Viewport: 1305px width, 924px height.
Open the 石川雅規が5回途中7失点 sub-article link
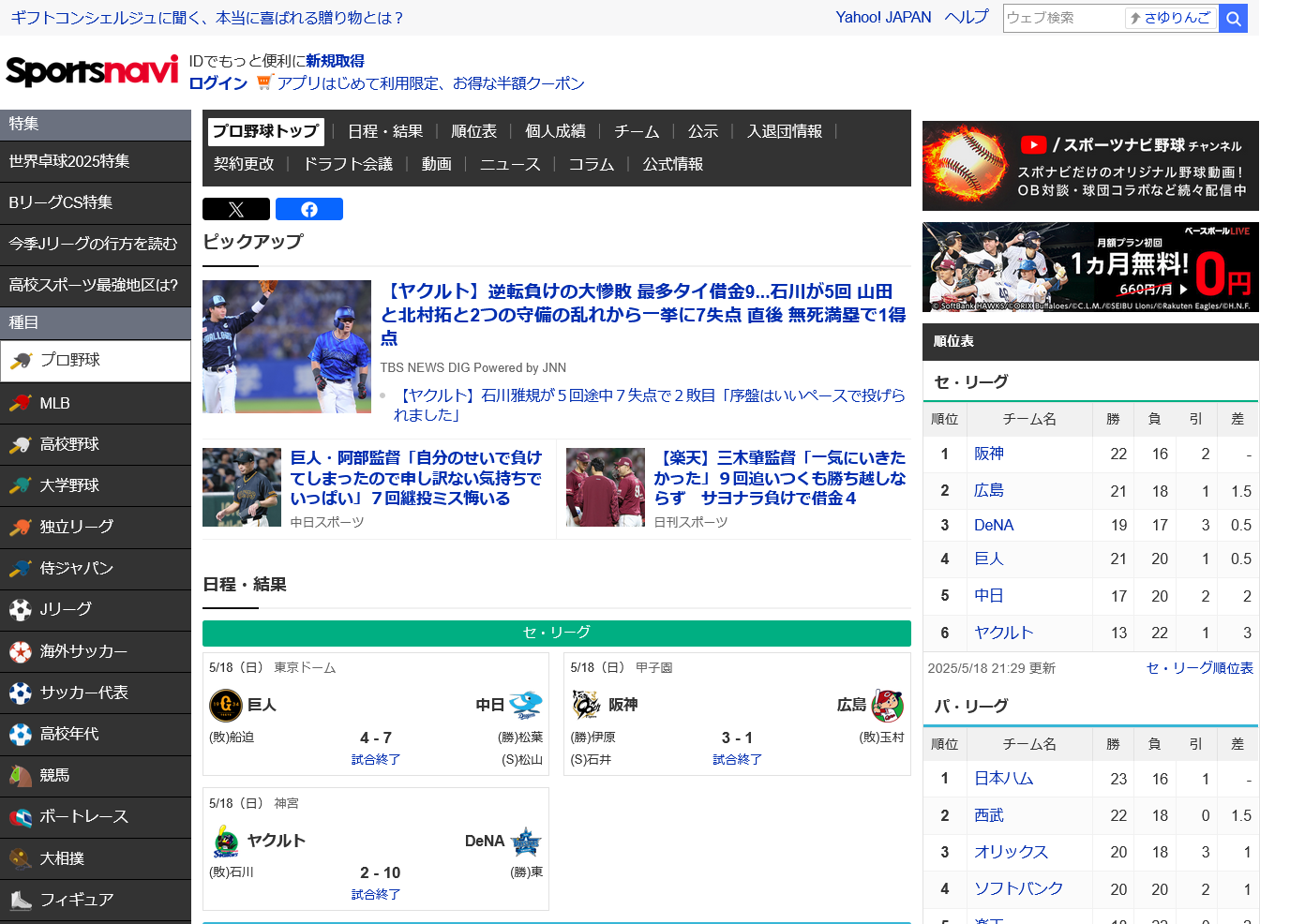coord(649,405)
